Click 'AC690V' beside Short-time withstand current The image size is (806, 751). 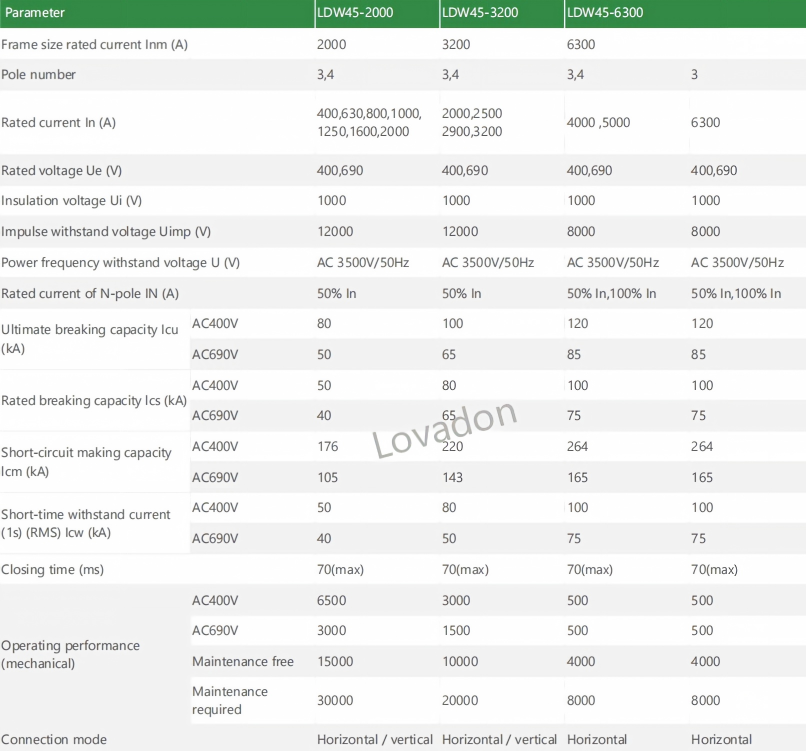click(215, 538)
